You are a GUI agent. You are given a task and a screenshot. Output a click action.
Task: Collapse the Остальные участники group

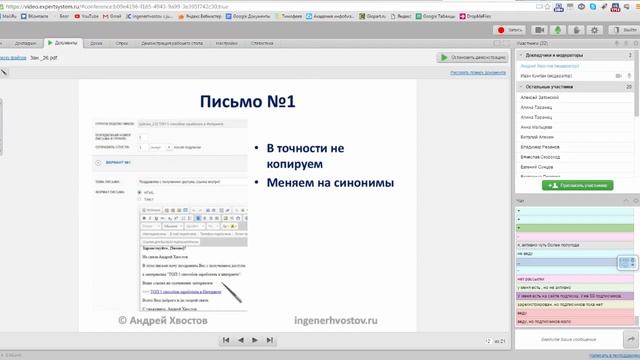(521, 87)
